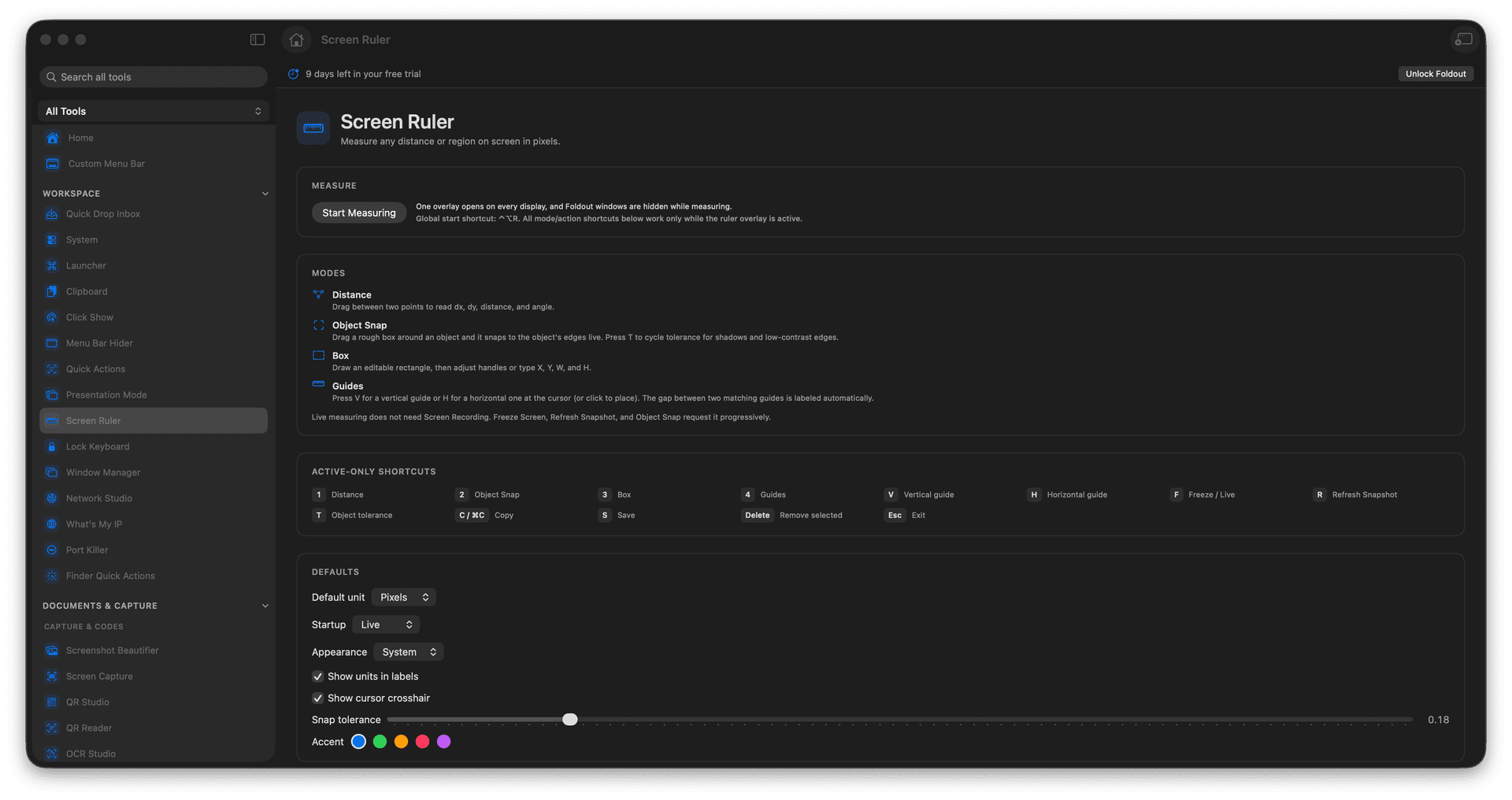Uncheck Show cursor crosshair

point(318,698)
